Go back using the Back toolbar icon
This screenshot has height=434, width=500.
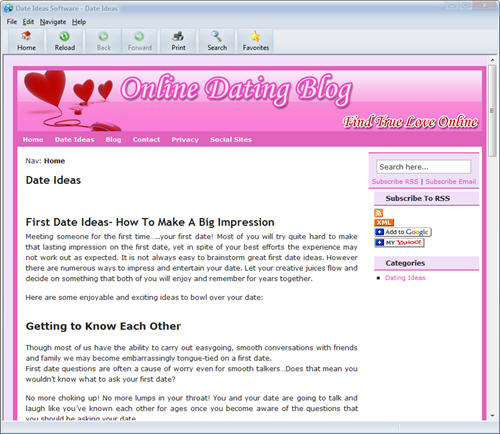[x=103, y=36]
